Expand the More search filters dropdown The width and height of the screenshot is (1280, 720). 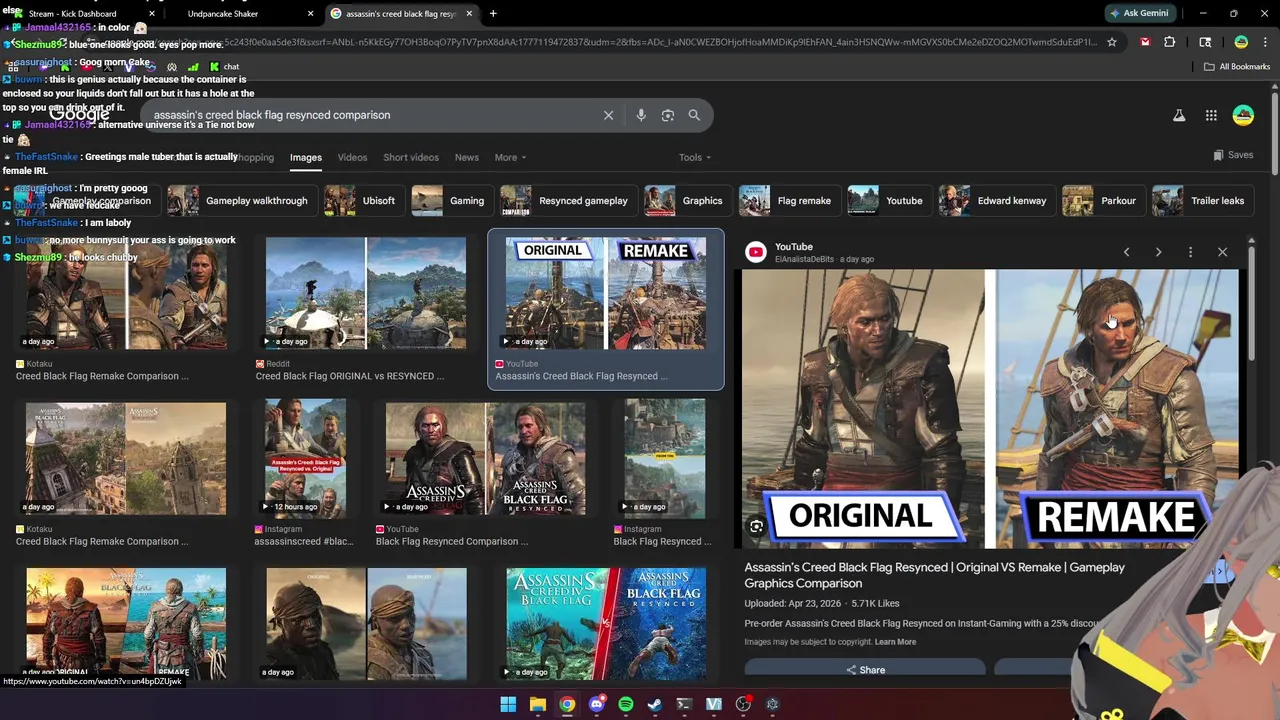click(510, 157)
